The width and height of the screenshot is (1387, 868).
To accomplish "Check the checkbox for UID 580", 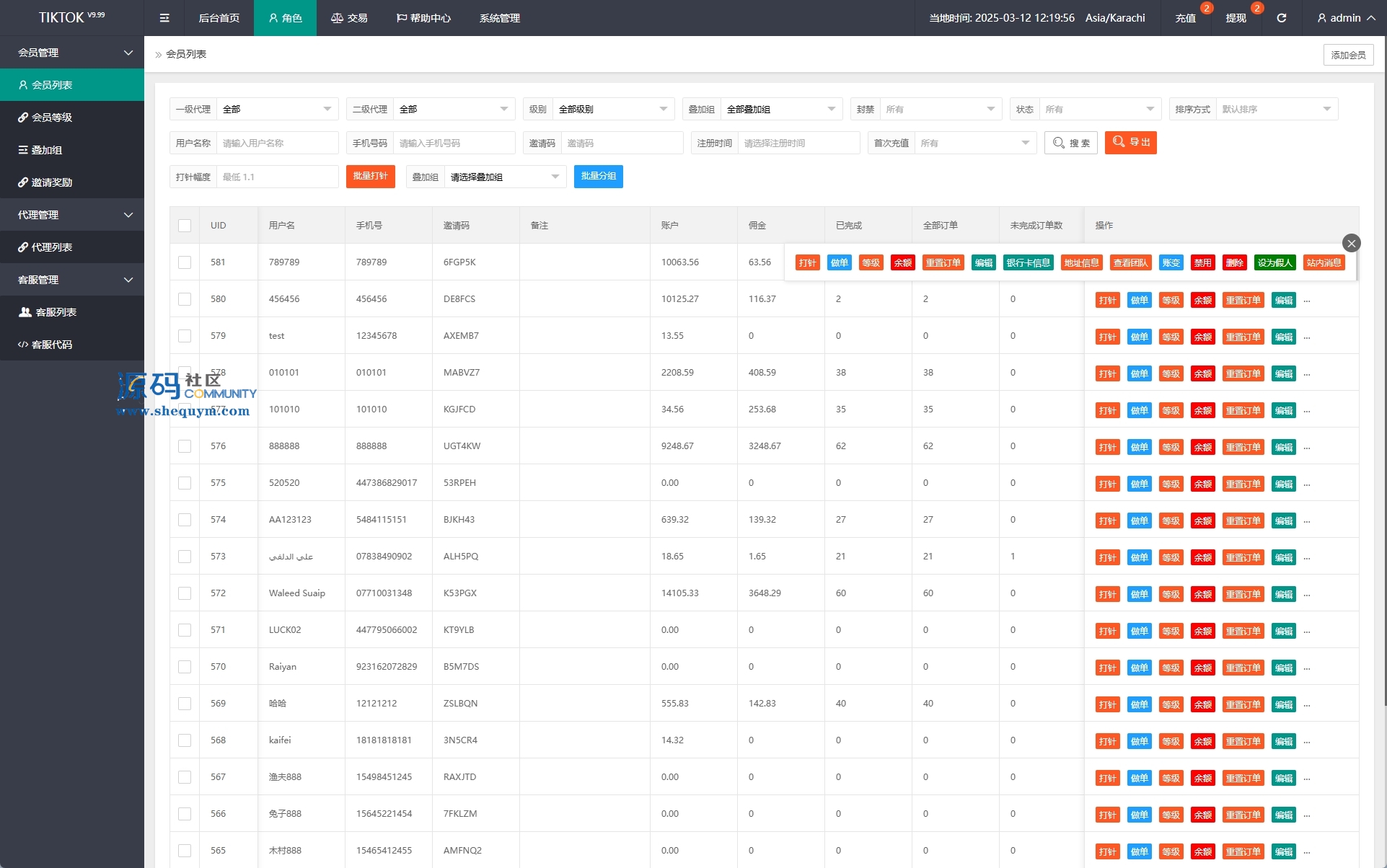I will (185, 299).
